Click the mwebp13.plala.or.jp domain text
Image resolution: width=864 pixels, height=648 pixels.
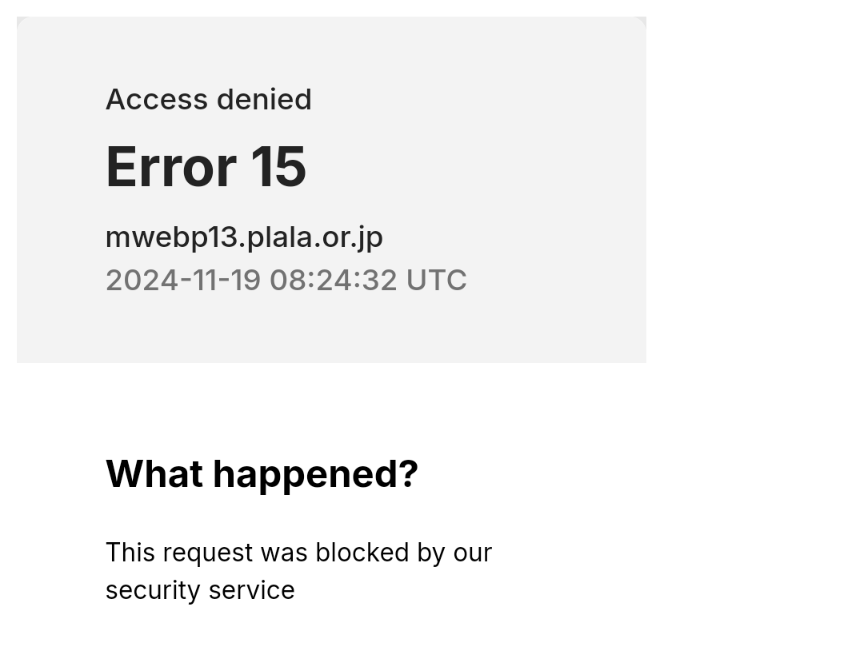(244, 238)
